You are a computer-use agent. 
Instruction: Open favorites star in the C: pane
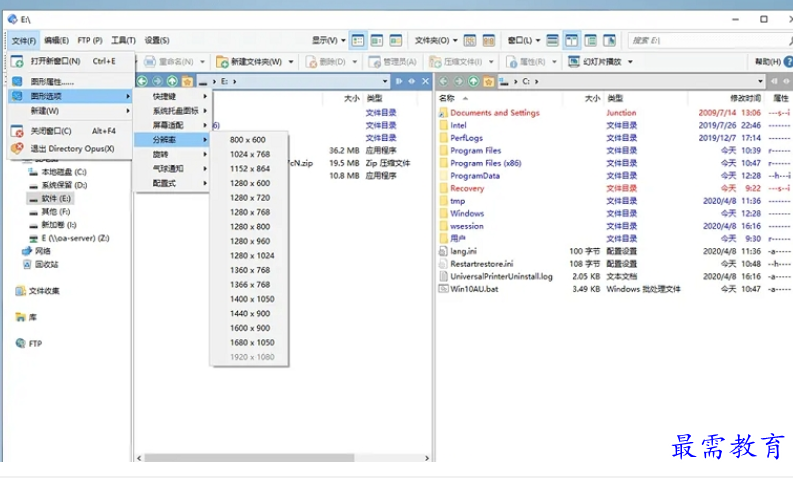[x=488, y=81]
